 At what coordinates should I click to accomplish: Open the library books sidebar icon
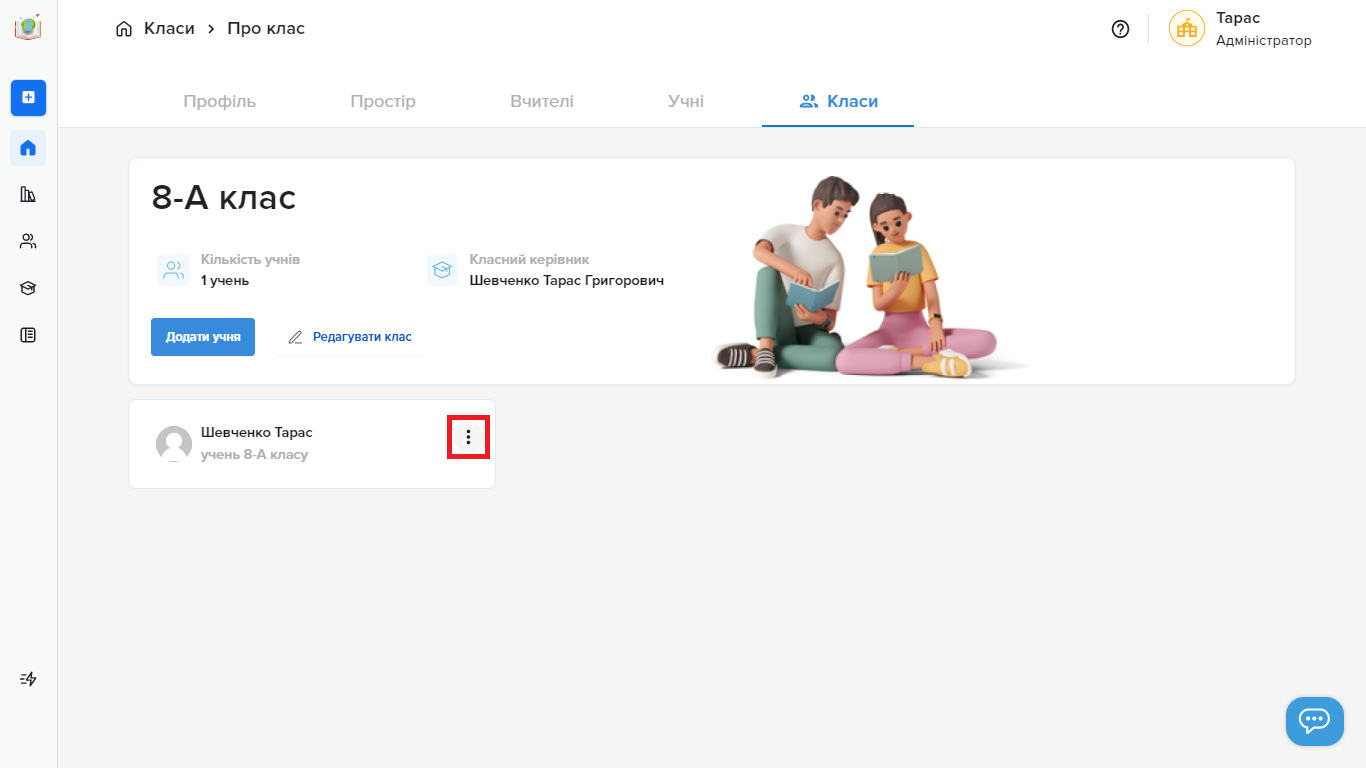[x=28, y=194]
